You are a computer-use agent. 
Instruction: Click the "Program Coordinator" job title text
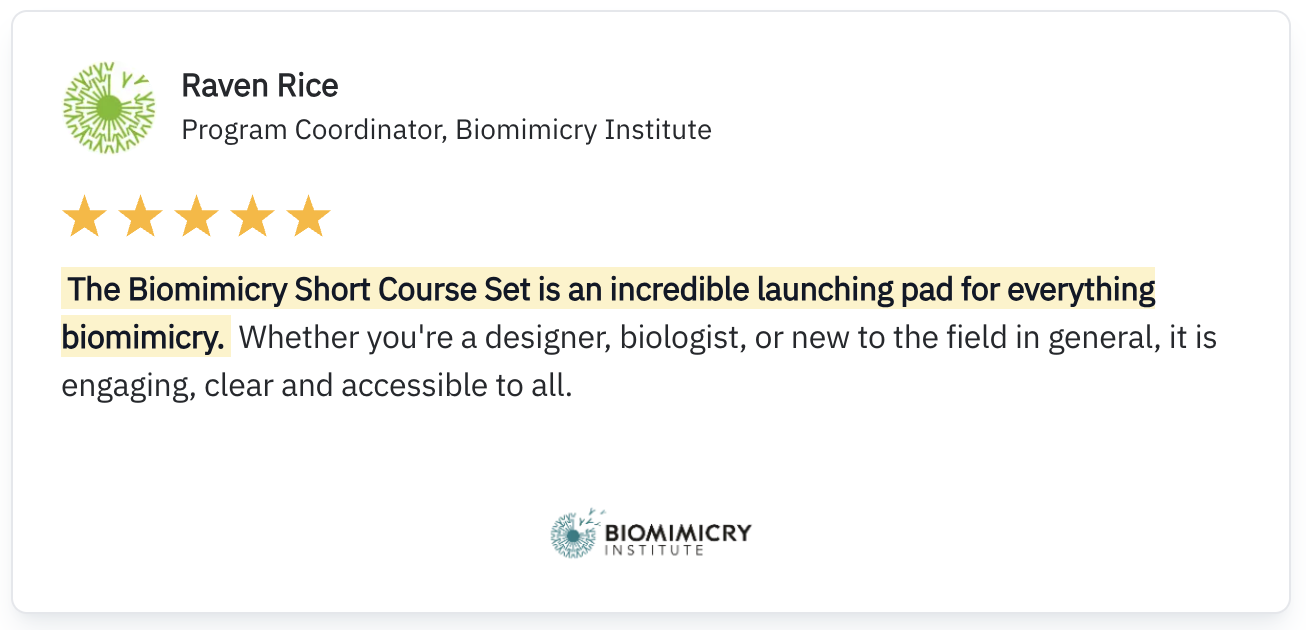point(312,130)
